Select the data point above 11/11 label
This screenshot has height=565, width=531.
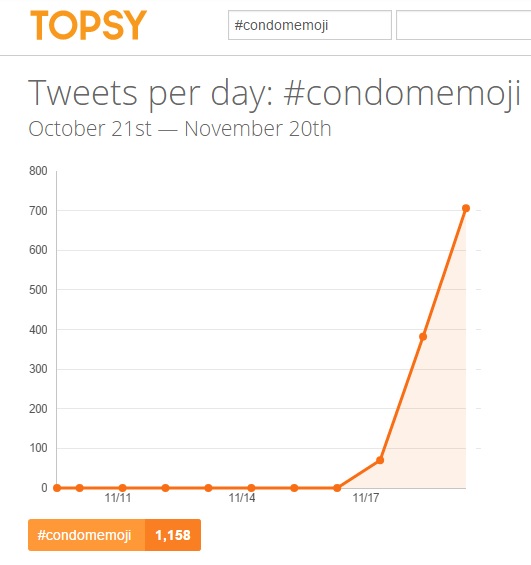click(x=122, y=488)
